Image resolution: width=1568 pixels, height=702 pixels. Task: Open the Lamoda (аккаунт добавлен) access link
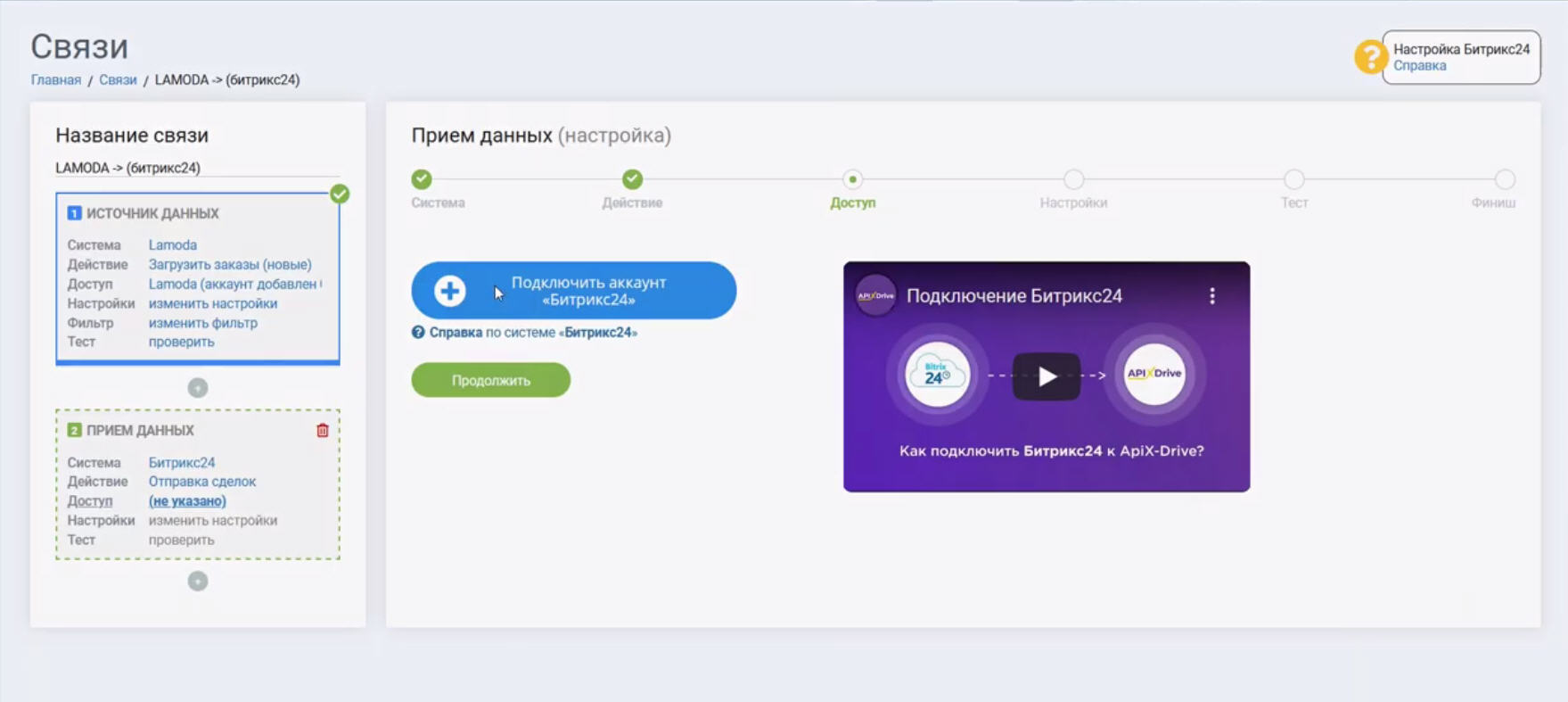point(235,285)
